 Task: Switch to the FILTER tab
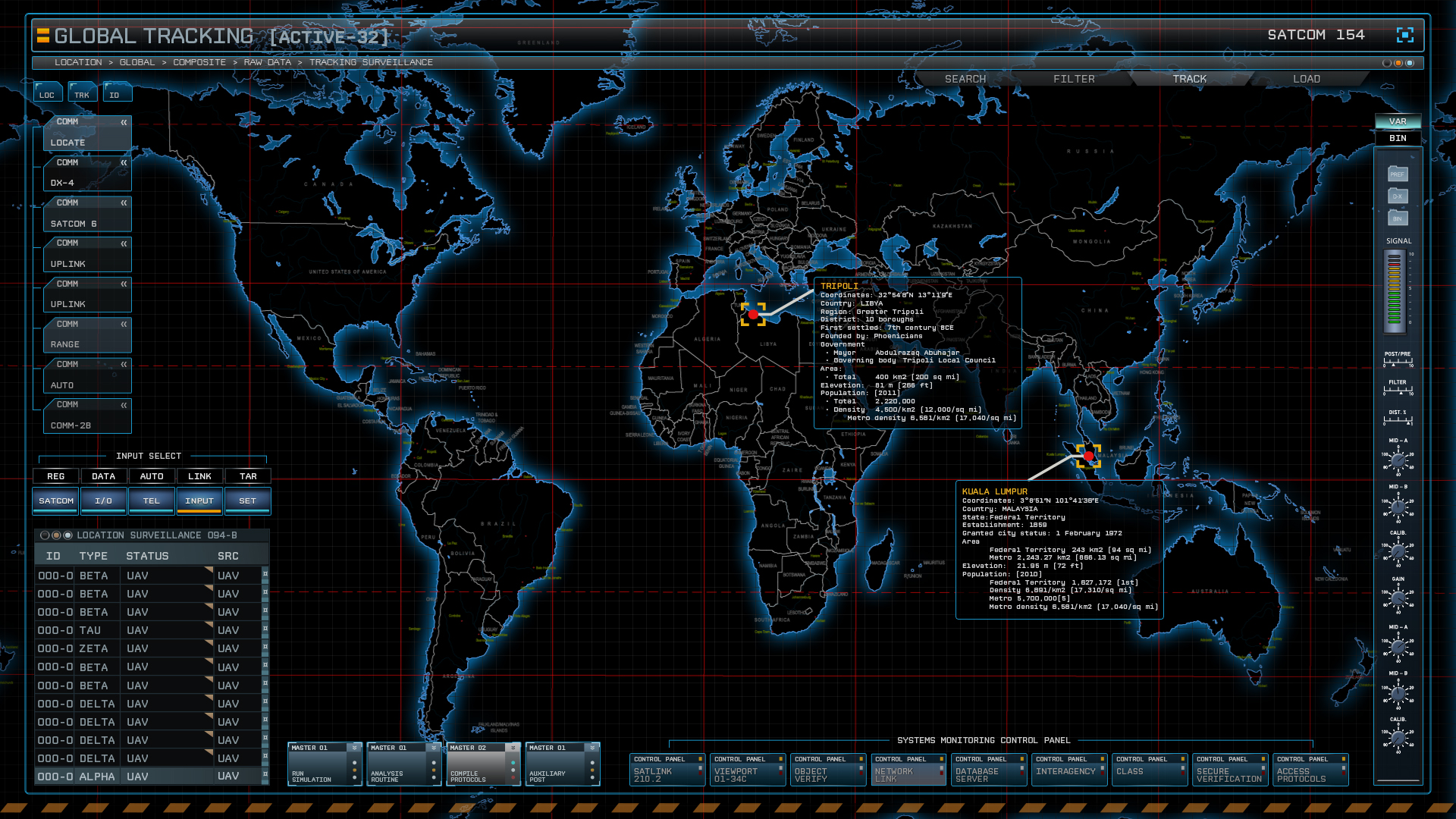pos(1074,79)
